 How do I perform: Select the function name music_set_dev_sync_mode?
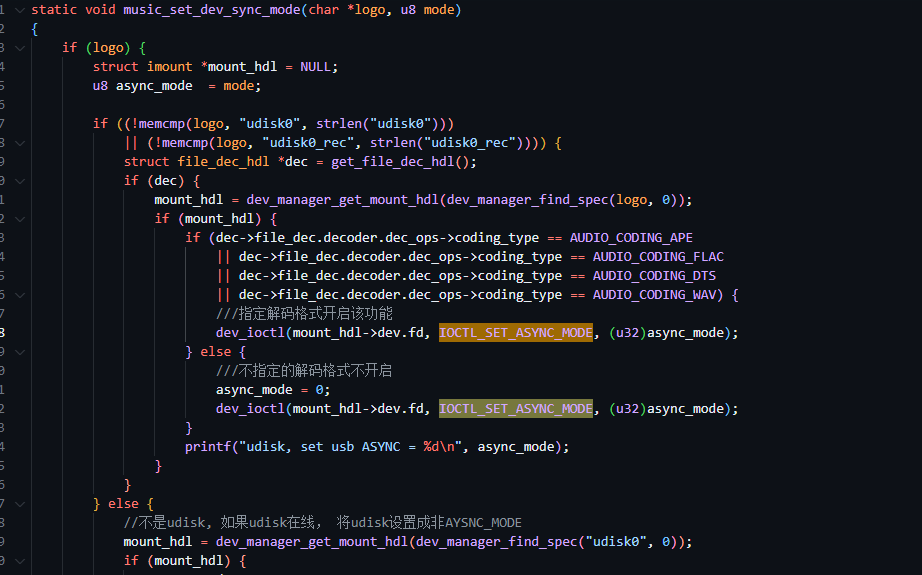pyautogui.click(x=212, y=10)
